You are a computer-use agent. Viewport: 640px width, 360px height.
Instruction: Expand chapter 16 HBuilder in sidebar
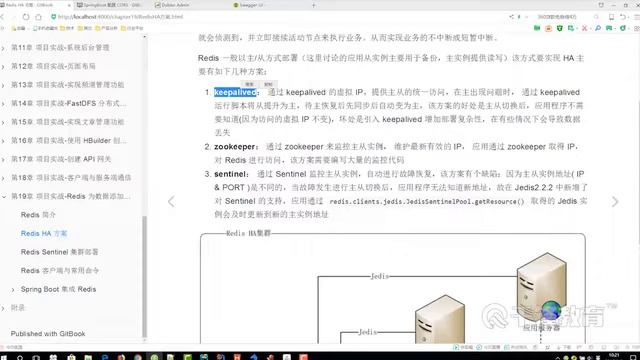pos(3,141)
